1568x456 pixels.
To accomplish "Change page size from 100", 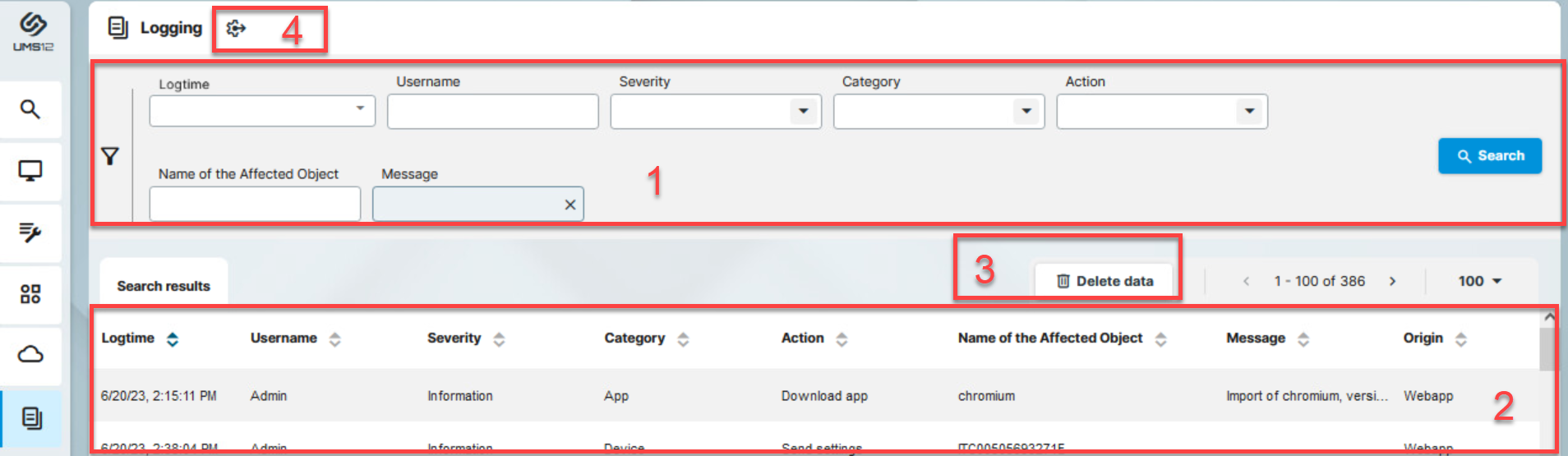I will (x=1480, y=281).
